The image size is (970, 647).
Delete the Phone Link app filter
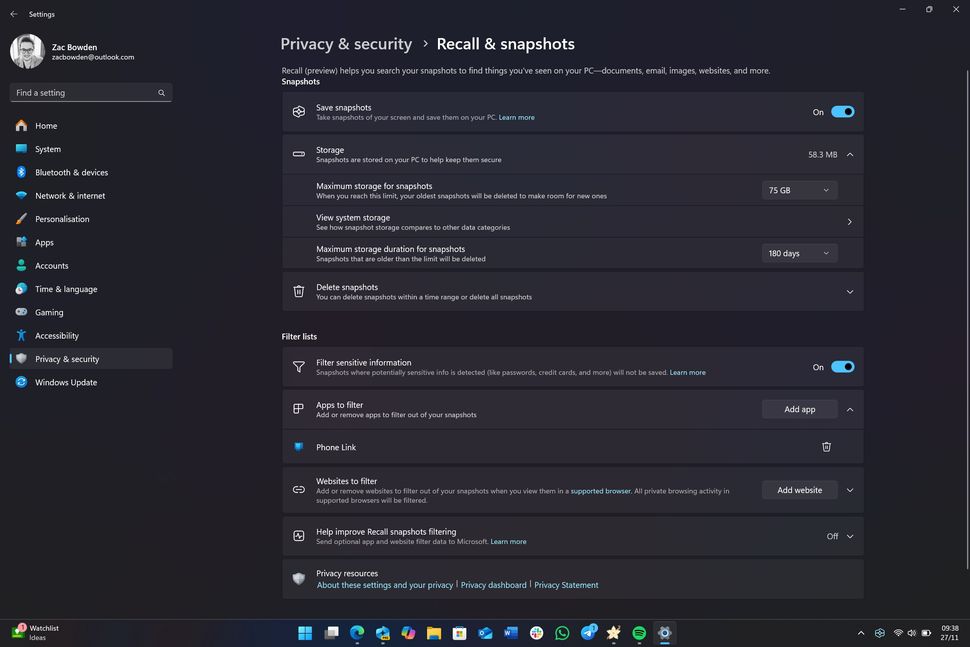(826, 447)
